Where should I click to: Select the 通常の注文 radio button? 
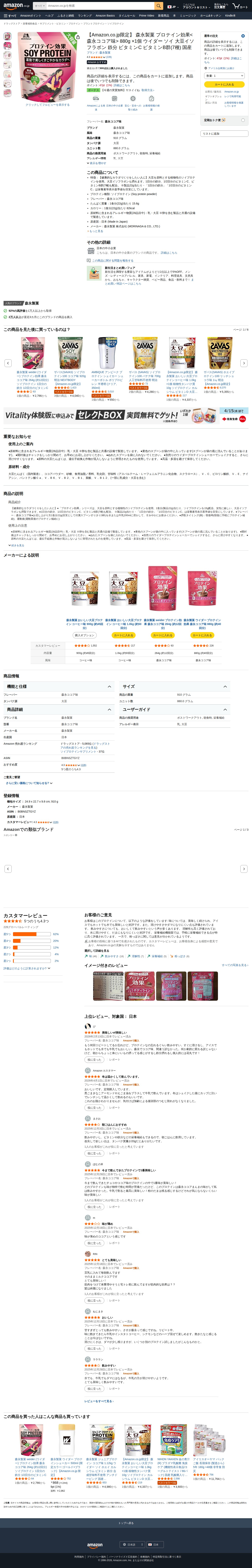coord(243,36)
